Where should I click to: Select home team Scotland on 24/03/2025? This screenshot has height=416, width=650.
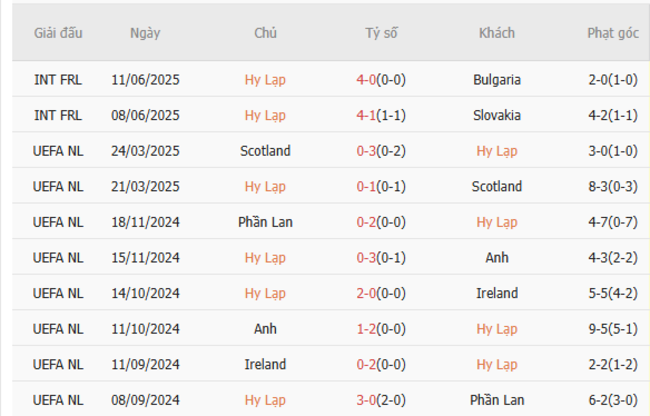[x=265, y=151]
